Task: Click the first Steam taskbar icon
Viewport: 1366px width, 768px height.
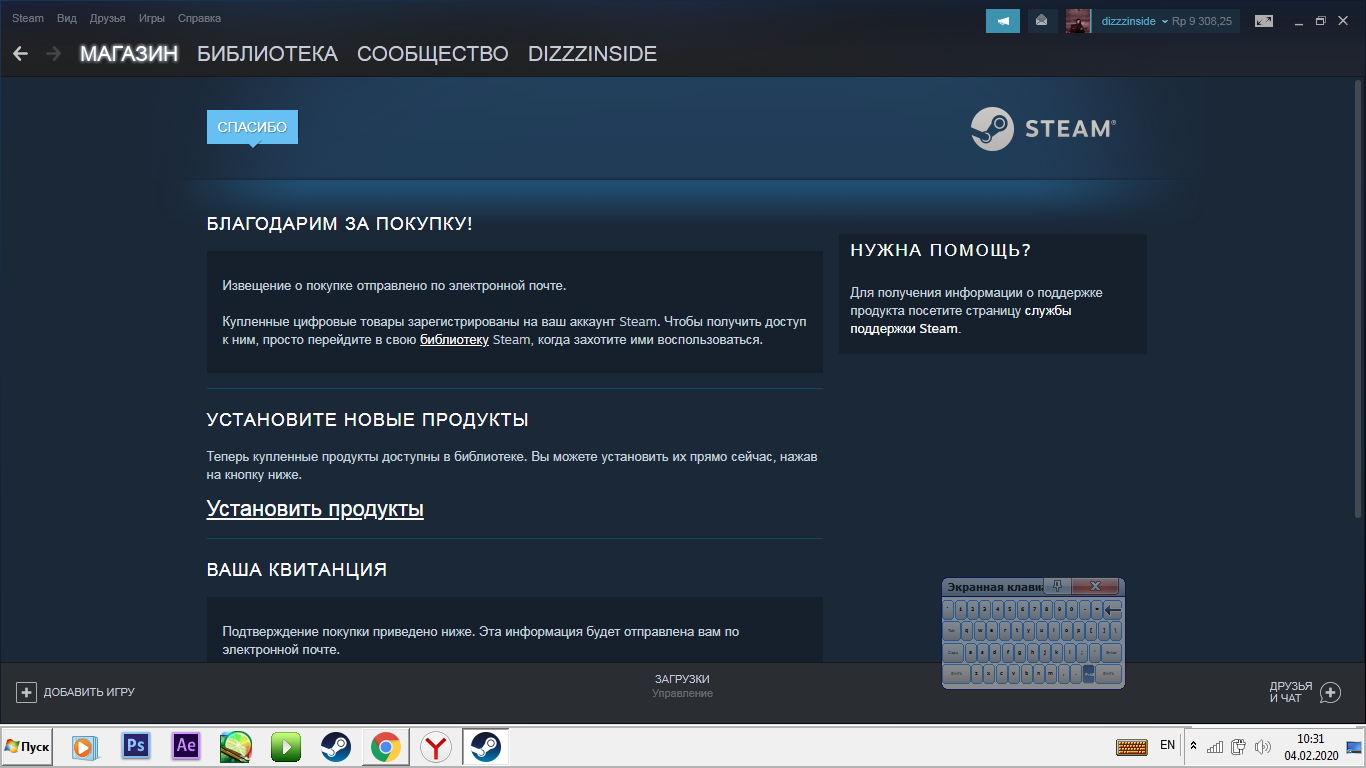Action: [x=335, y=747]
